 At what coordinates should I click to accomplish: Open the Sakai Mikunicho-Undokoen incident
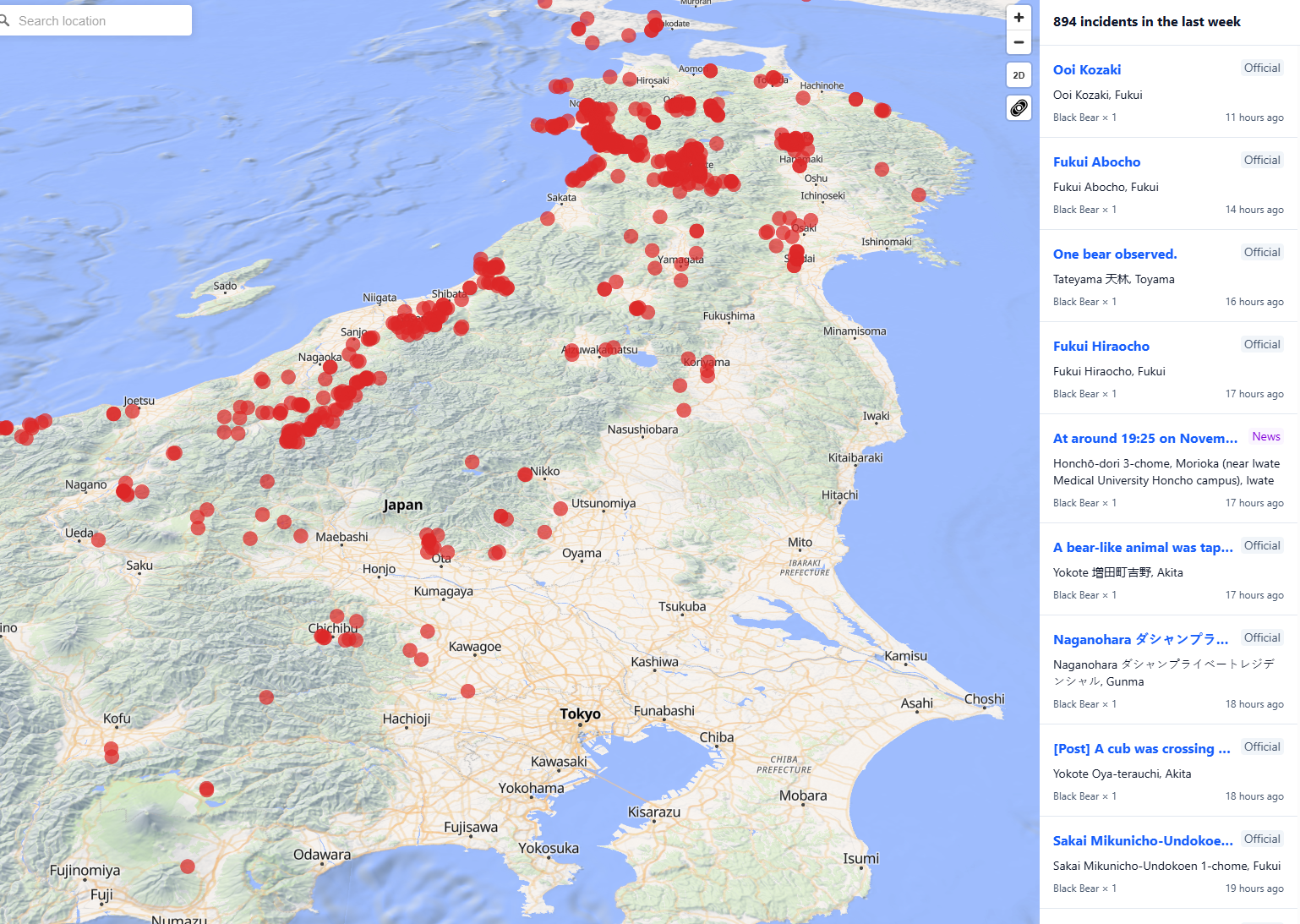1142,840
